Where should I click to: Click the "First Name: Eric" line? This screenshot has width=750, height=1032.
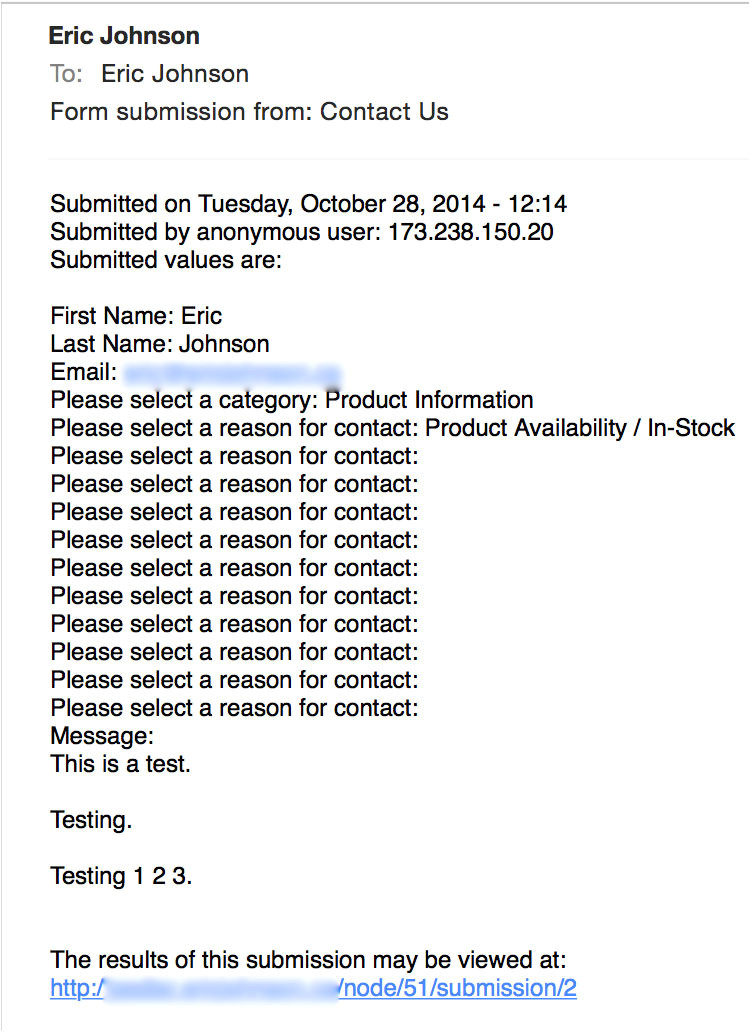tap(136, 317)
